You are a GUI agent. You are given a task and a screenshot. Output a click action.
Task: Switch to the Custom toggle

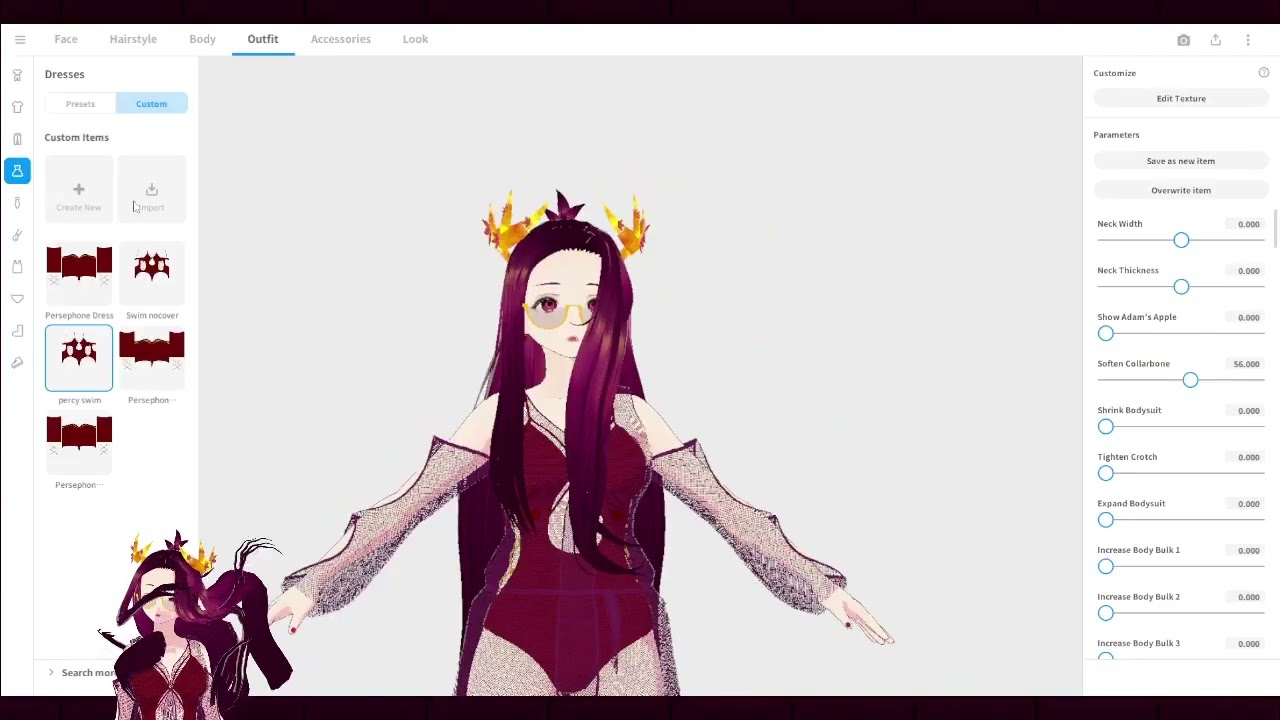(x=152, y=104)
